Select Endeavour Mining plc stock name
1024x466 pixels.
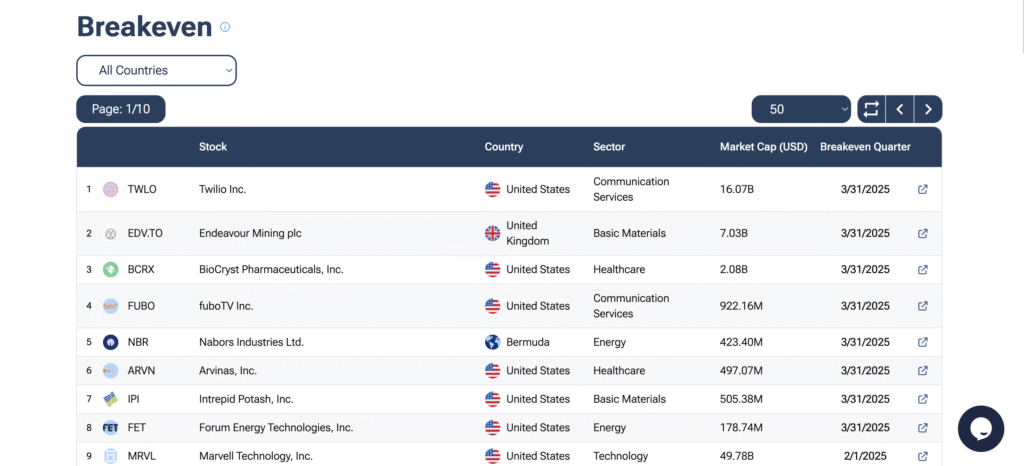(x=251, y=234)
